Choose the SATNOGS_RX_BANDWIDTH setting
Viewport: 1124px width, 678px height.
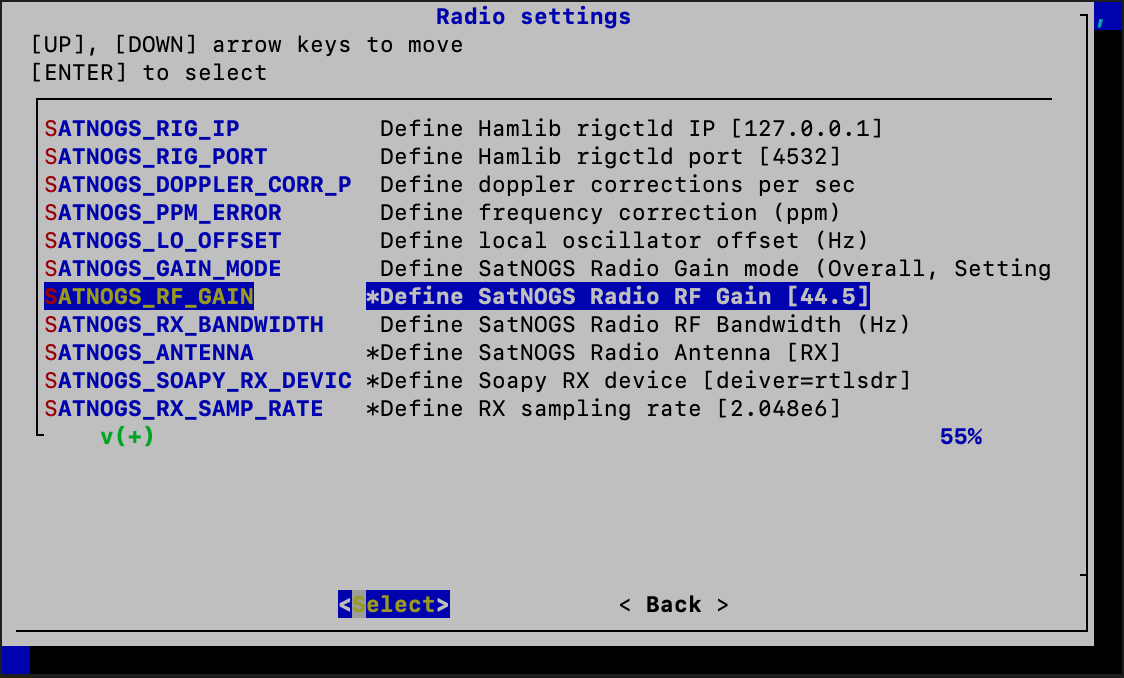184,324
